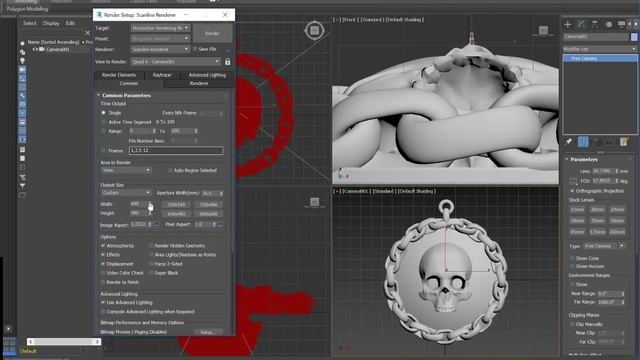
Task: Open the Display command panel tab
Action: [x=621, y=24]
